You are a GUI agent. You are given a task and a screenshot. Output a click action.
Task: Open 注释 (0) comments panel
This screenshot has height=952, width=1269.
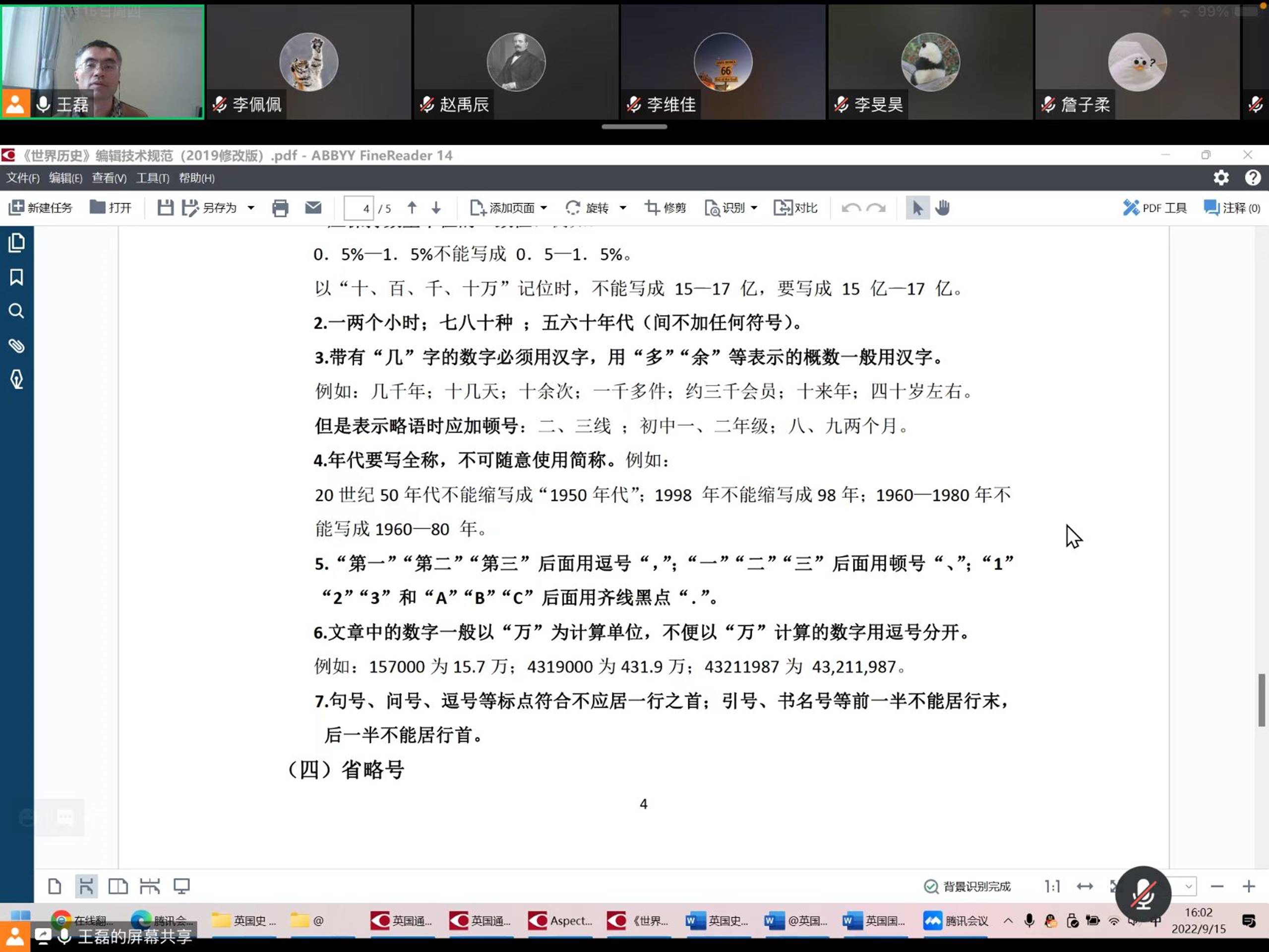(1232, 208)
